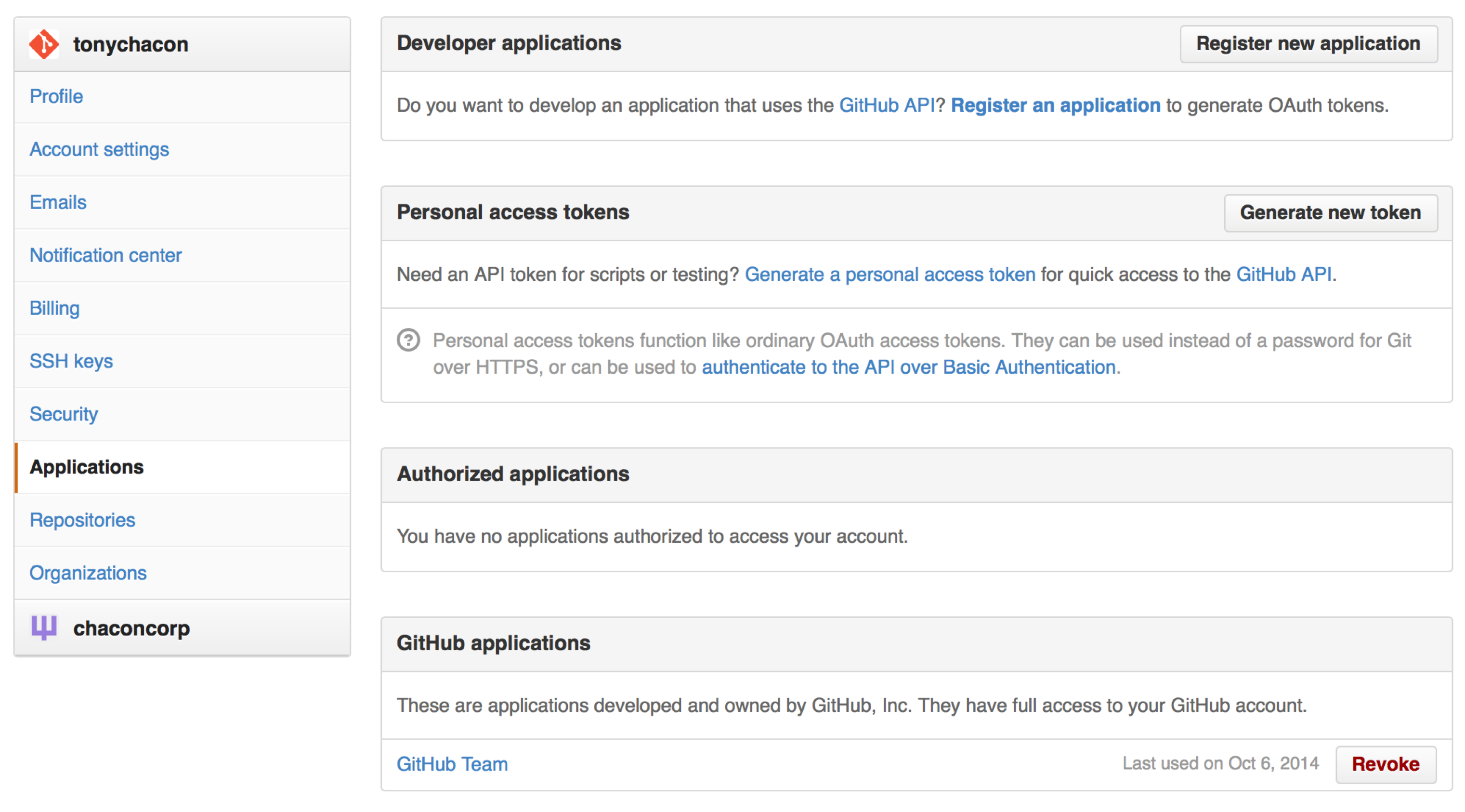Viewport: 1465px width, 812px height.
Task: Open authenticate to the API link
Action: point(908,367)
